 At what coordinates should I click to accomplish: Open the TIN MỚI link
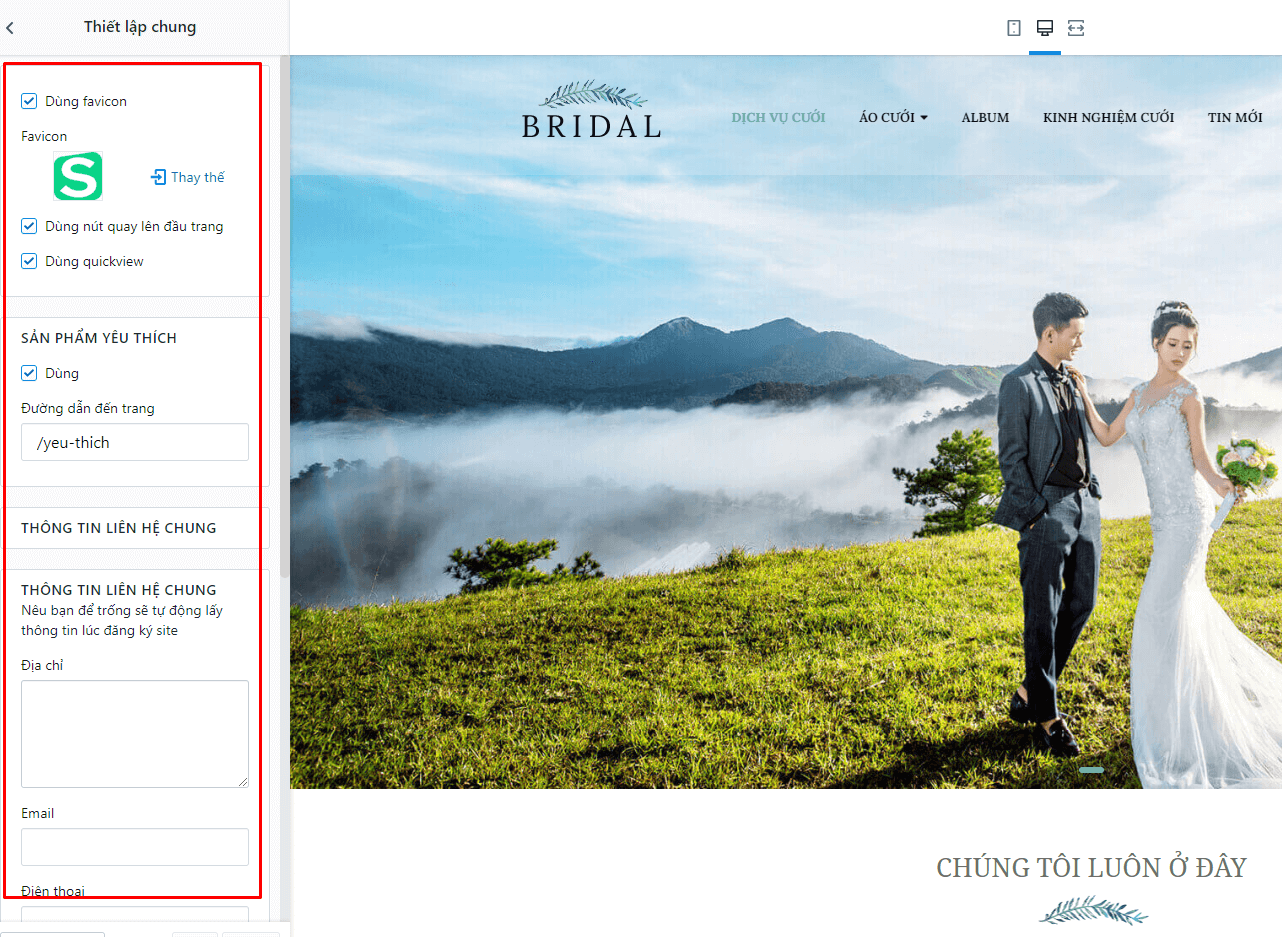click(1235, 117)
